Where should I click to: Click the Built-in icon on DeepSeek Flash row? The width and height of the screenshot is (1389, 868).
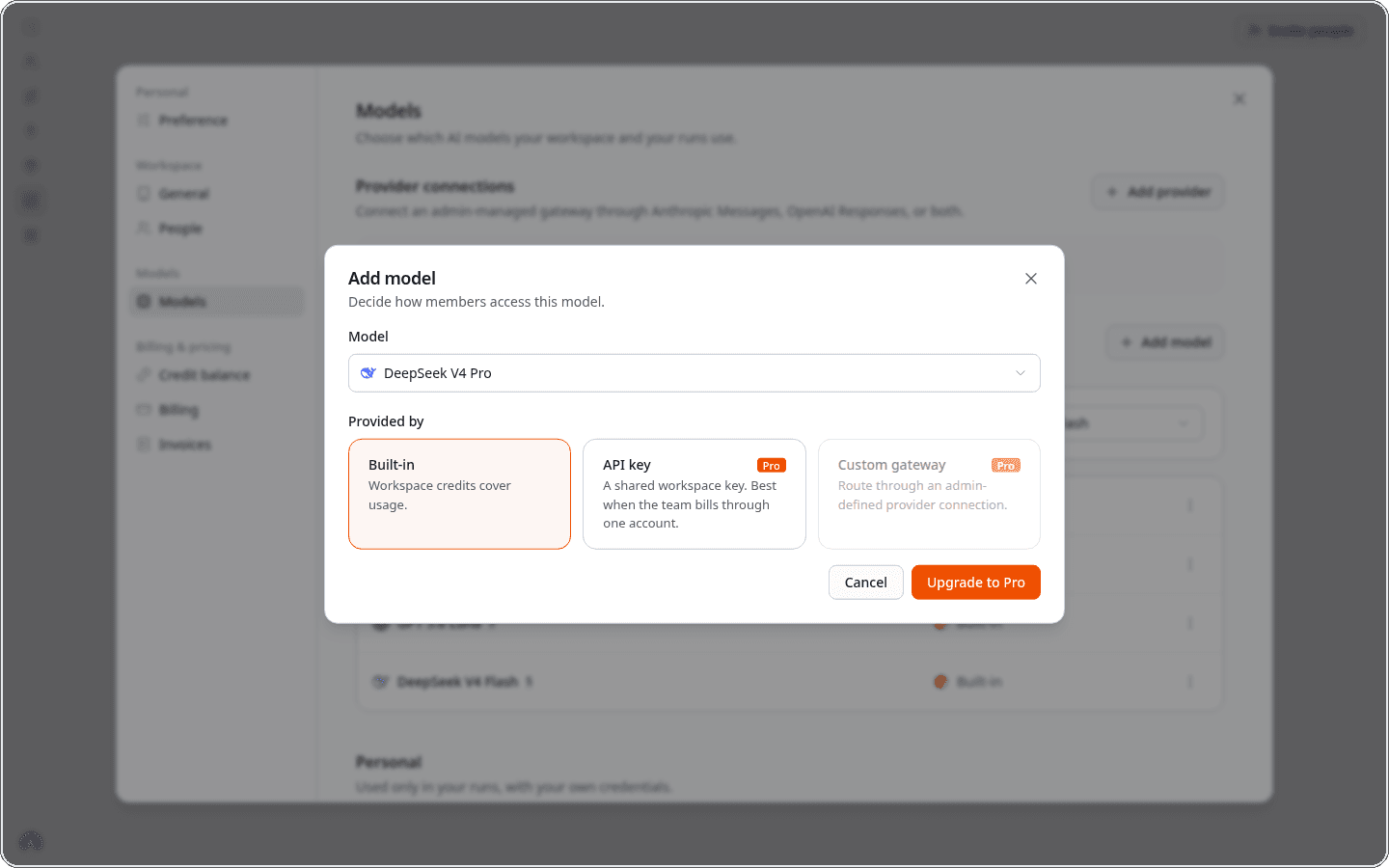940,682
